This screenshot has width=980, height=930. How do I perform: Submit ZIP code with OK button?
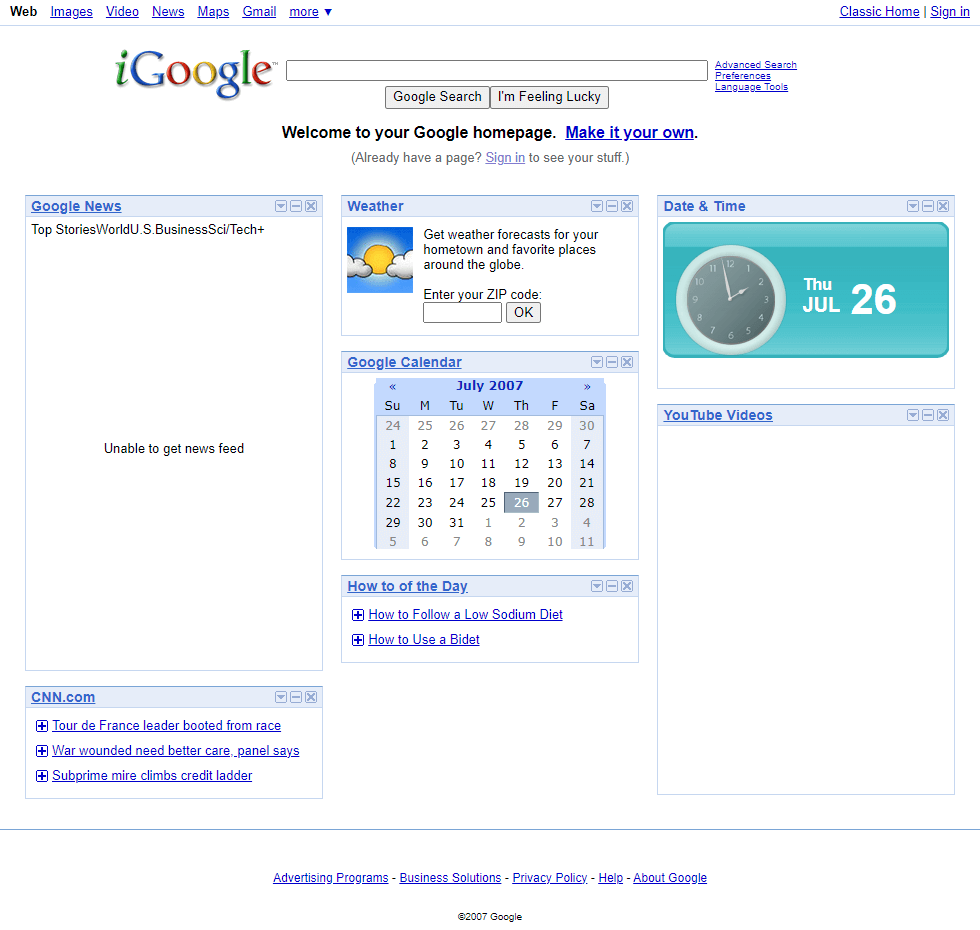tap(524, 312)
